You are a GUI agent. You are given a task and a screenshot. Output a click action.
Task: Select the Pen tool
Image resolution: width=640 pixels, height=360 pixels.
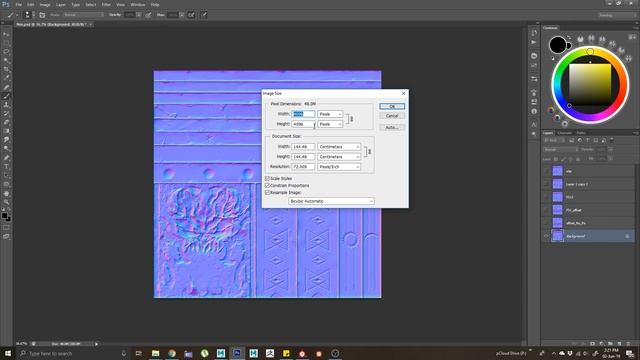(6, 158)
